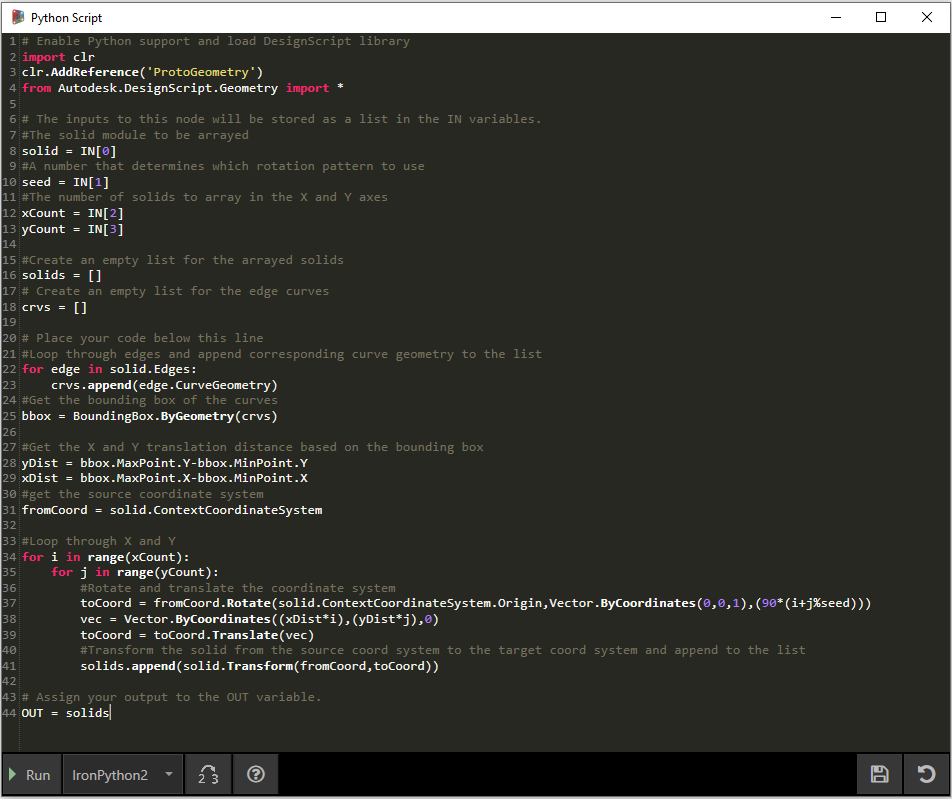Launch the Python 2 to 3 migration assistant

pyautogui.click(x=209, y=775)
